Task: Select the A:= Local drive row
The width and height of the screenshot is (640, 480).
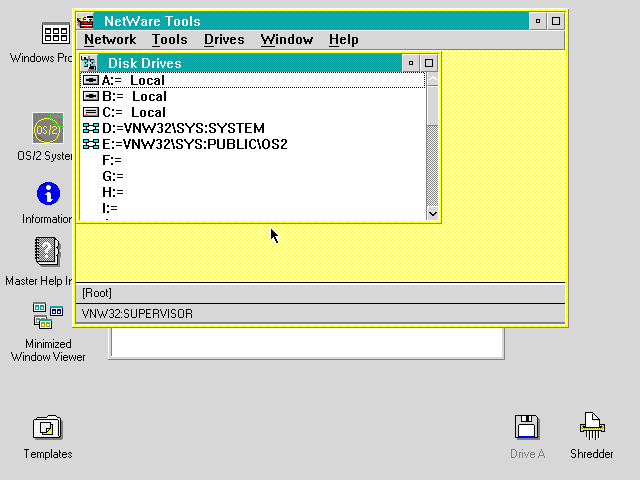Action: pos(253,80)
